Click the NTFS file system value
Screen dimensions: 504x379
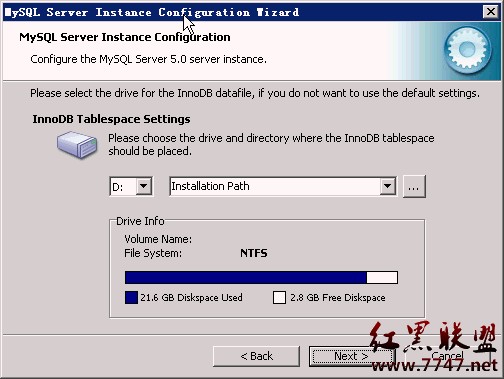click(254, 253)
